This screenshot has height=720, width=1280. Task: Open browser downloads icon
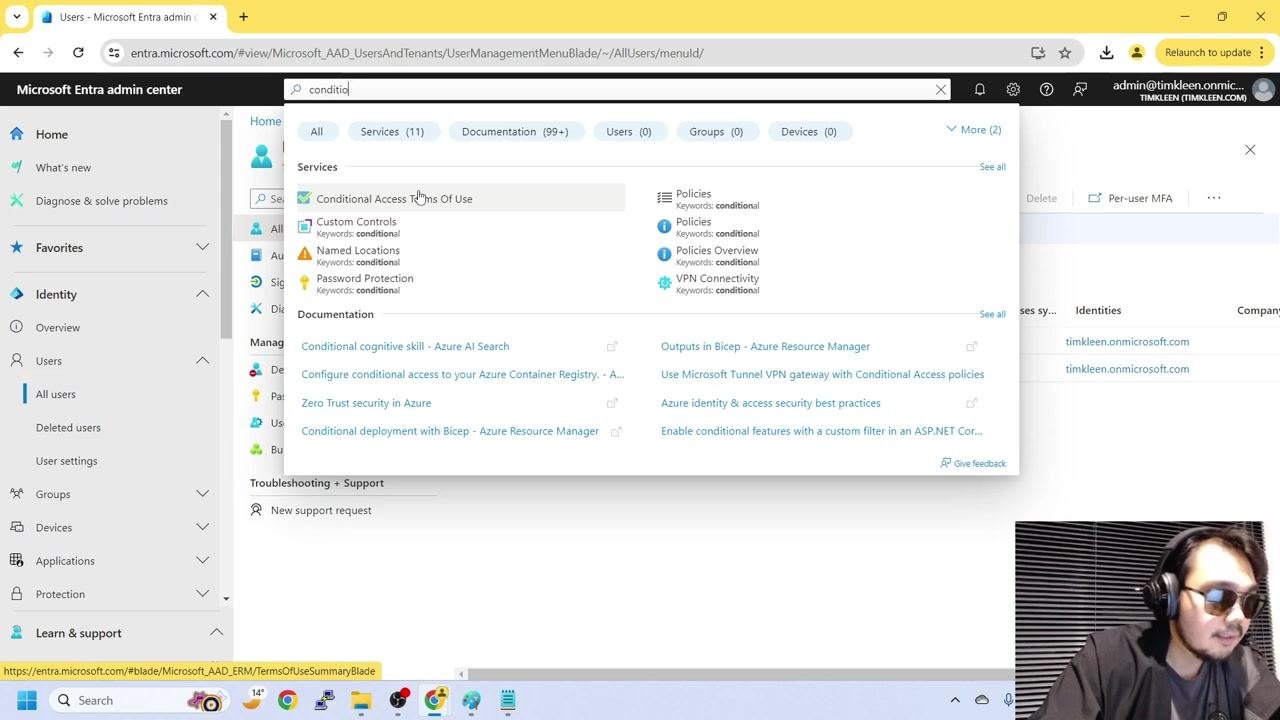pos(1106,53)
